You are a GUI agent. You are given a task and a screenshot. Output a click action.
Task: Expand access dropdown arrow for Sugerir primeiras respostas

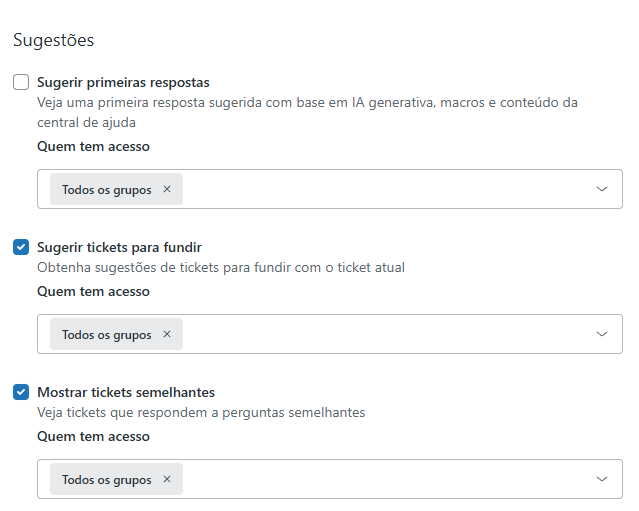click(x=602, y=189)
